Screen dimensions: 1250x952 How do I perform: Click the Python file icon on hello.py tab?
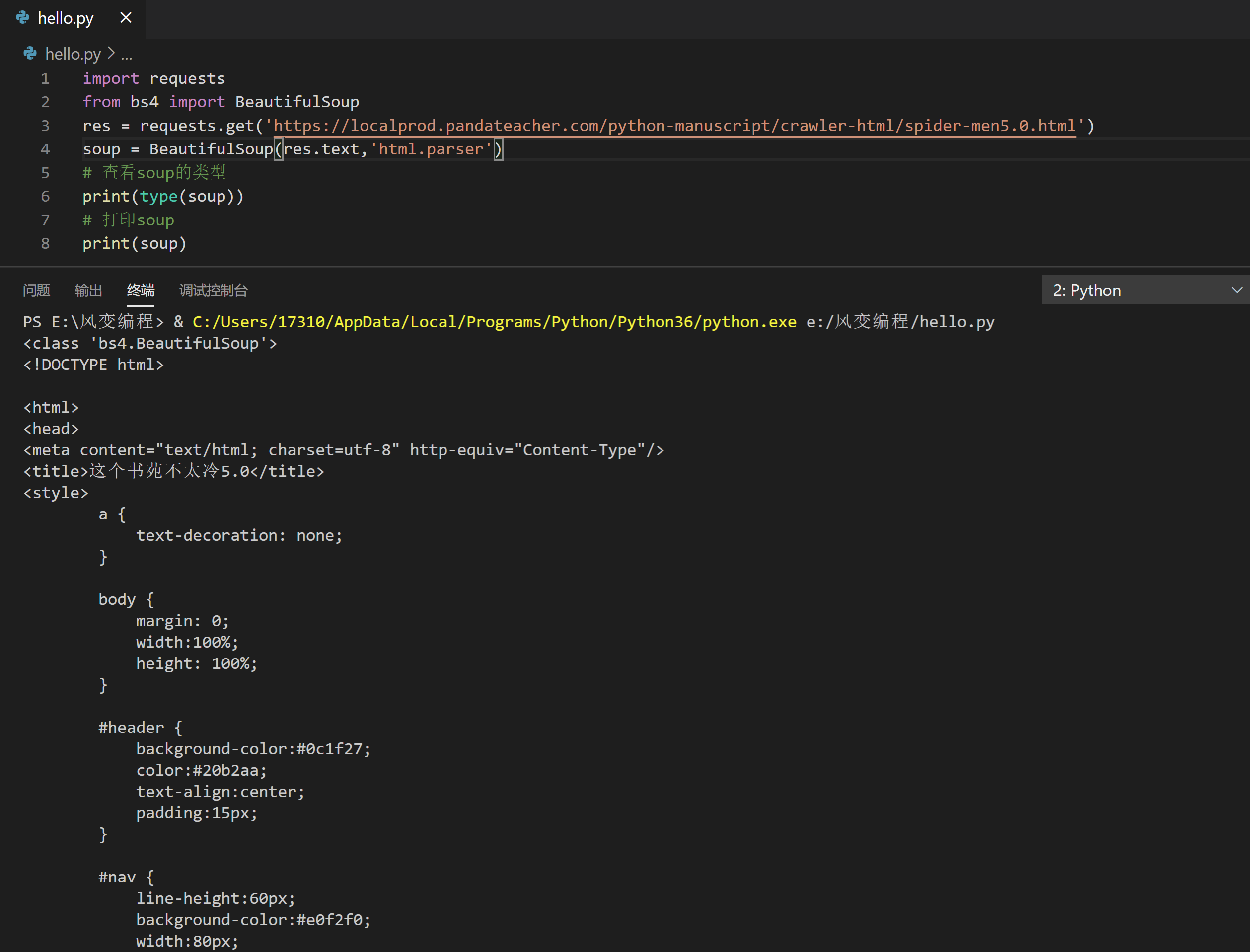(x=23, y=17)
